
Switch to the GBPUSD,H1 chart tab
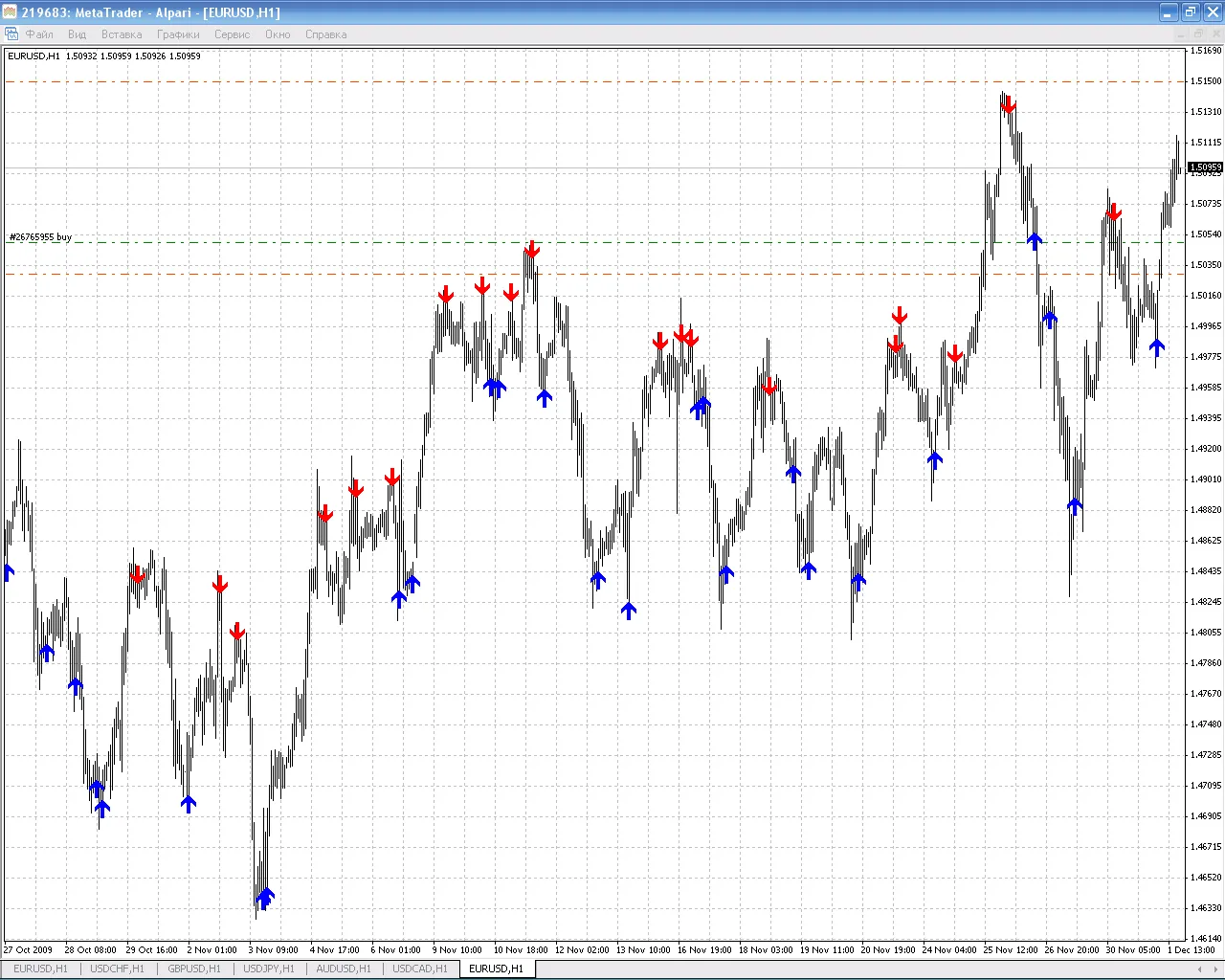pyautogui.click(x=193, y=969)
